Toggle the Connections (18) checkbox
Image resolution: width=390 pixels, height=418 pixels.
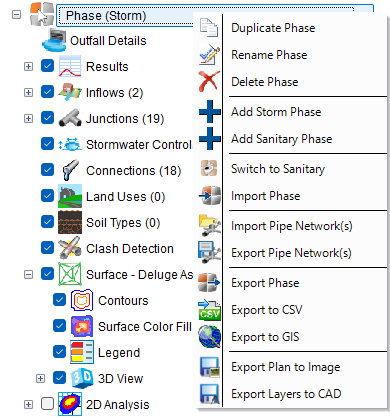(x=47, y=170)
